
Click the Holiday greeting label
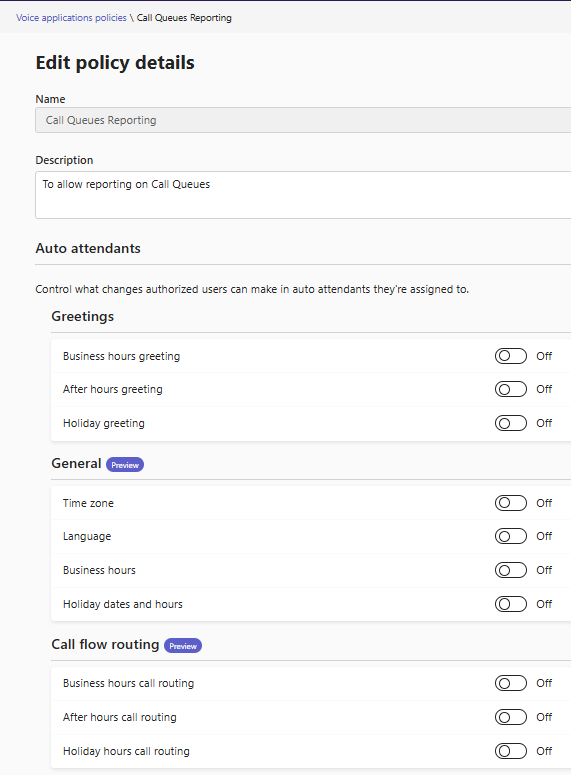coord(104,424)
